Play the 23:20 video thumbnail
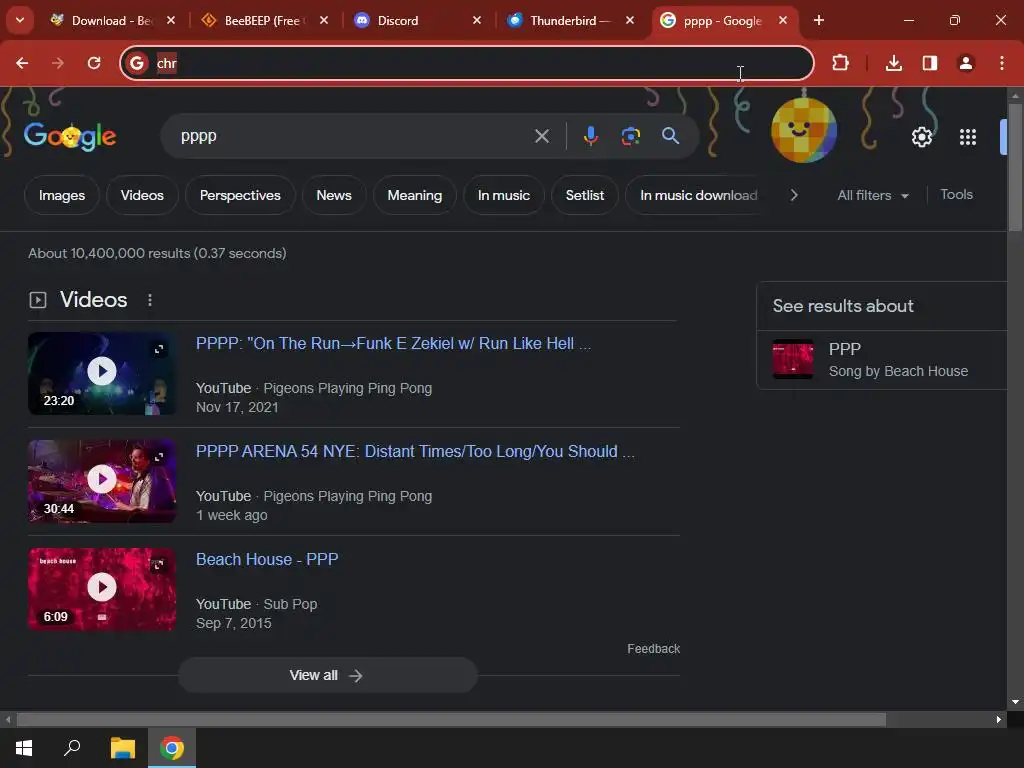Viewport: 1024px width, 768px height. (x=101, y=374)
